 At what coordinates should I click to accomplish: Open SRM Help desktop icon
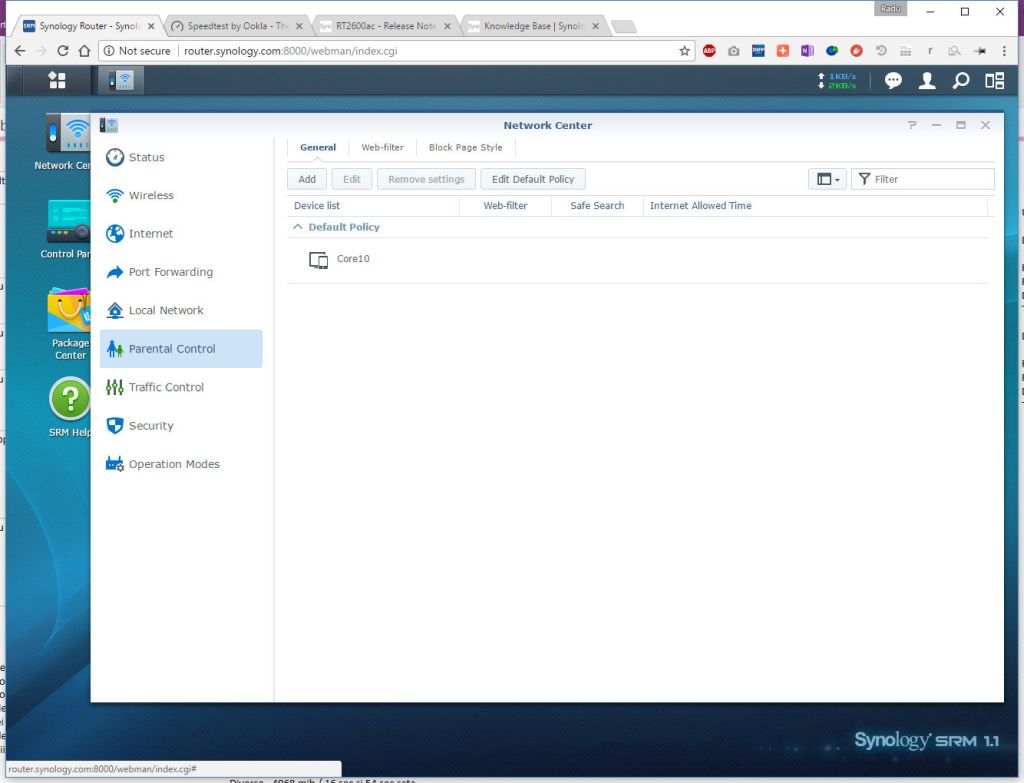coord(70,407)
